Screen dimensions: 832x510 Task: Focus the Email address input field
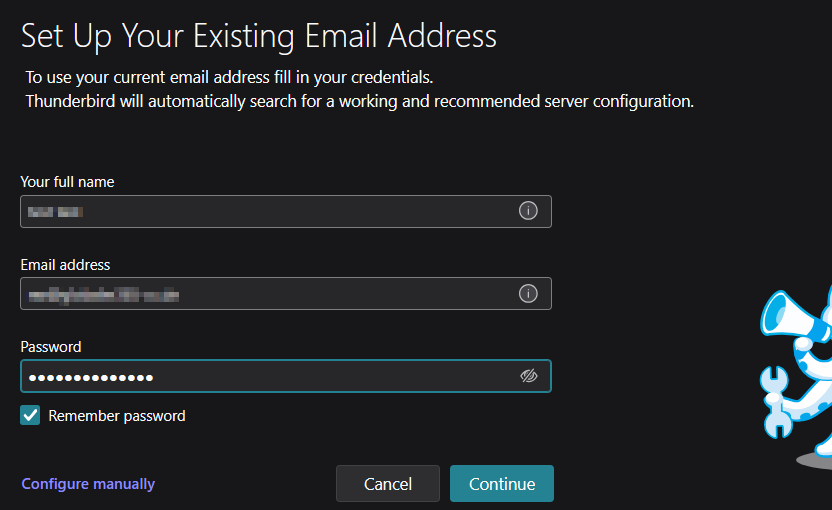(x=286, y=293)
